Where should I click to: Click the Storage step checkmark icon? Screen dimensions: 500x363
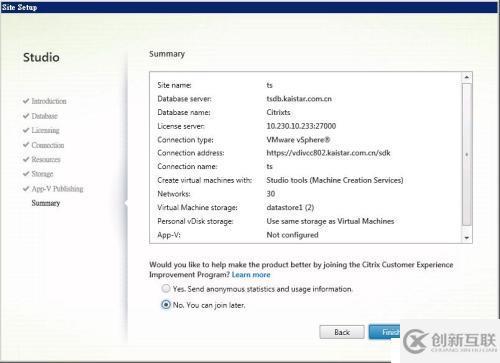pyautogui.click(x=26, y=174)
